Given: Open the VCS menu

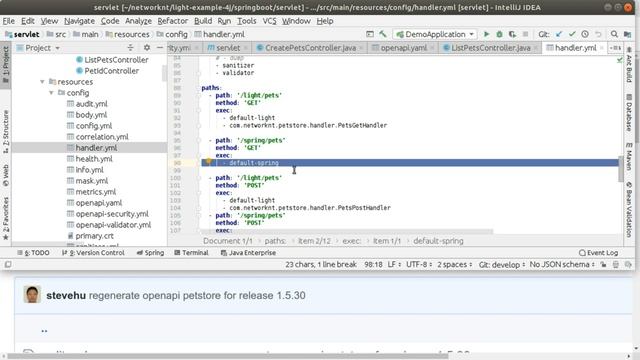Looking at the screenshot, I should tap(269, 21).
